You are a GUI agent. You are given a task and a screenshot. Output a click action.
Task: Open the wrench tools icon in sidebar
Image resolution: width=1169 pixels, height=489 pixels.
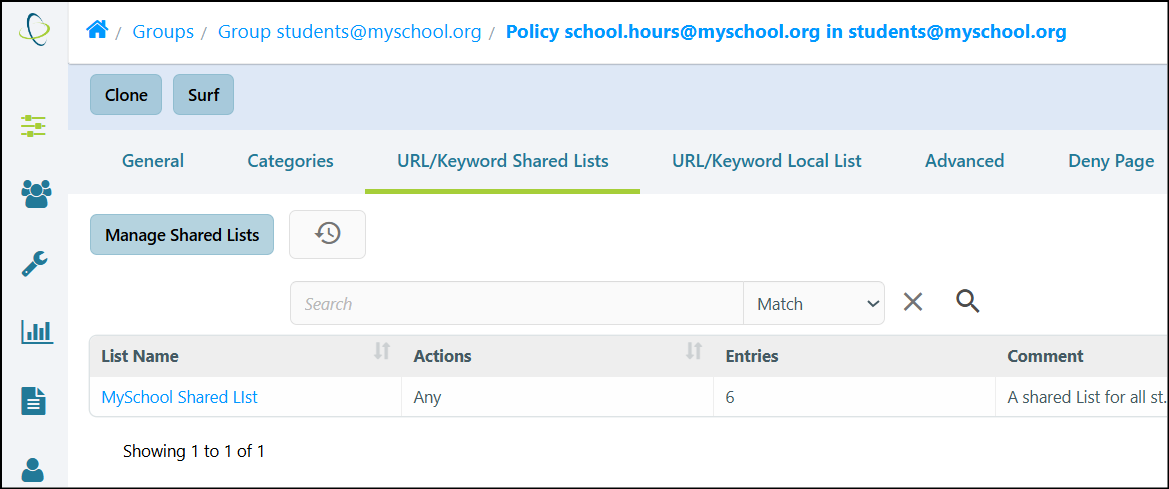(x=34, y=263)
